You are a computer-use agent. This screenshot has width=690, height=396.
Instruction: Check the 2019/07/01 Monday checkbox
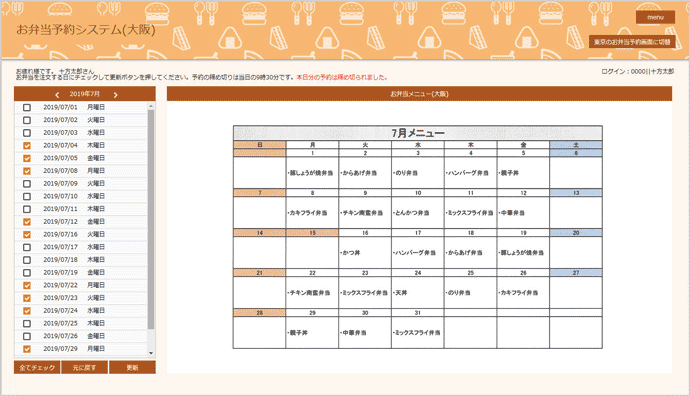27,107
